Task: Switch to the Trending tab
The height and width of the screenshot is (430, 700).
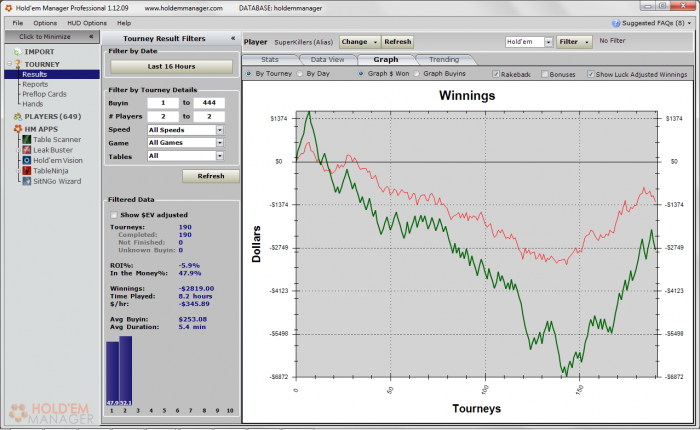Action: click(444, 60)
